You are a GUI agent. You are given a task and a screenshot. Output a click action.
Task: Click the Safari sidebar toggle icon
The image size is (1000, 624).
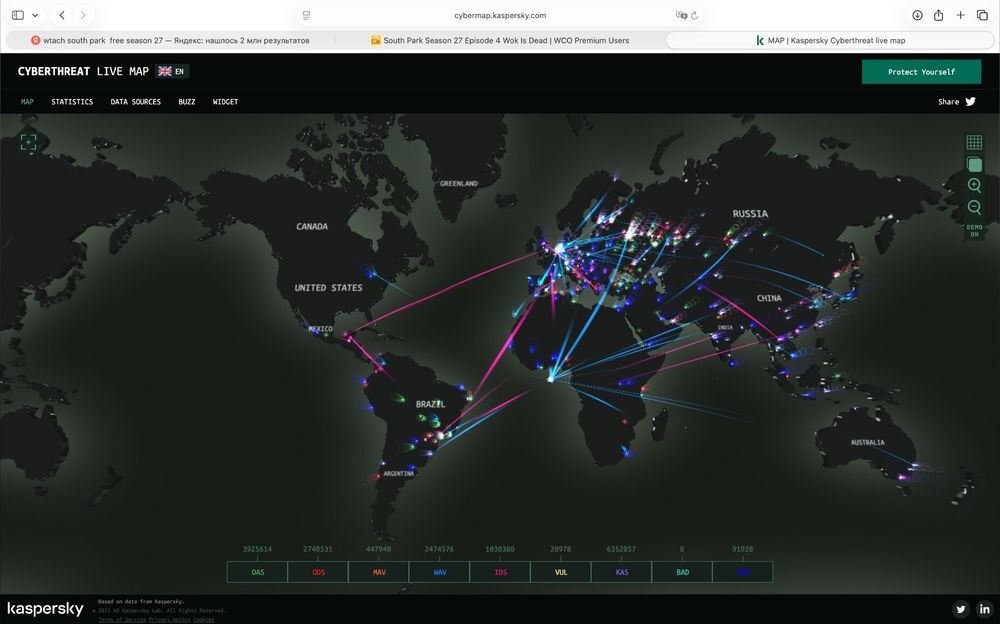(18, 15)
